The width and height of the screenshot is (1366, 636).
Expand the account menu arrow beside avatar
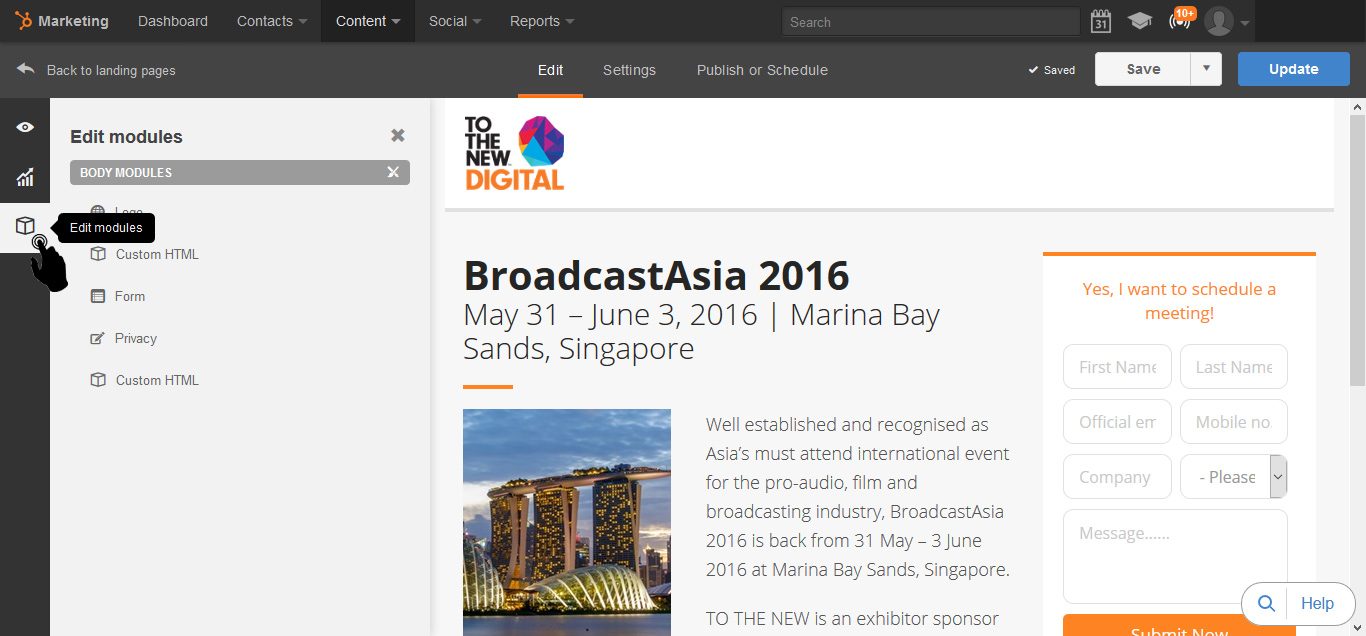point(1245,22)
